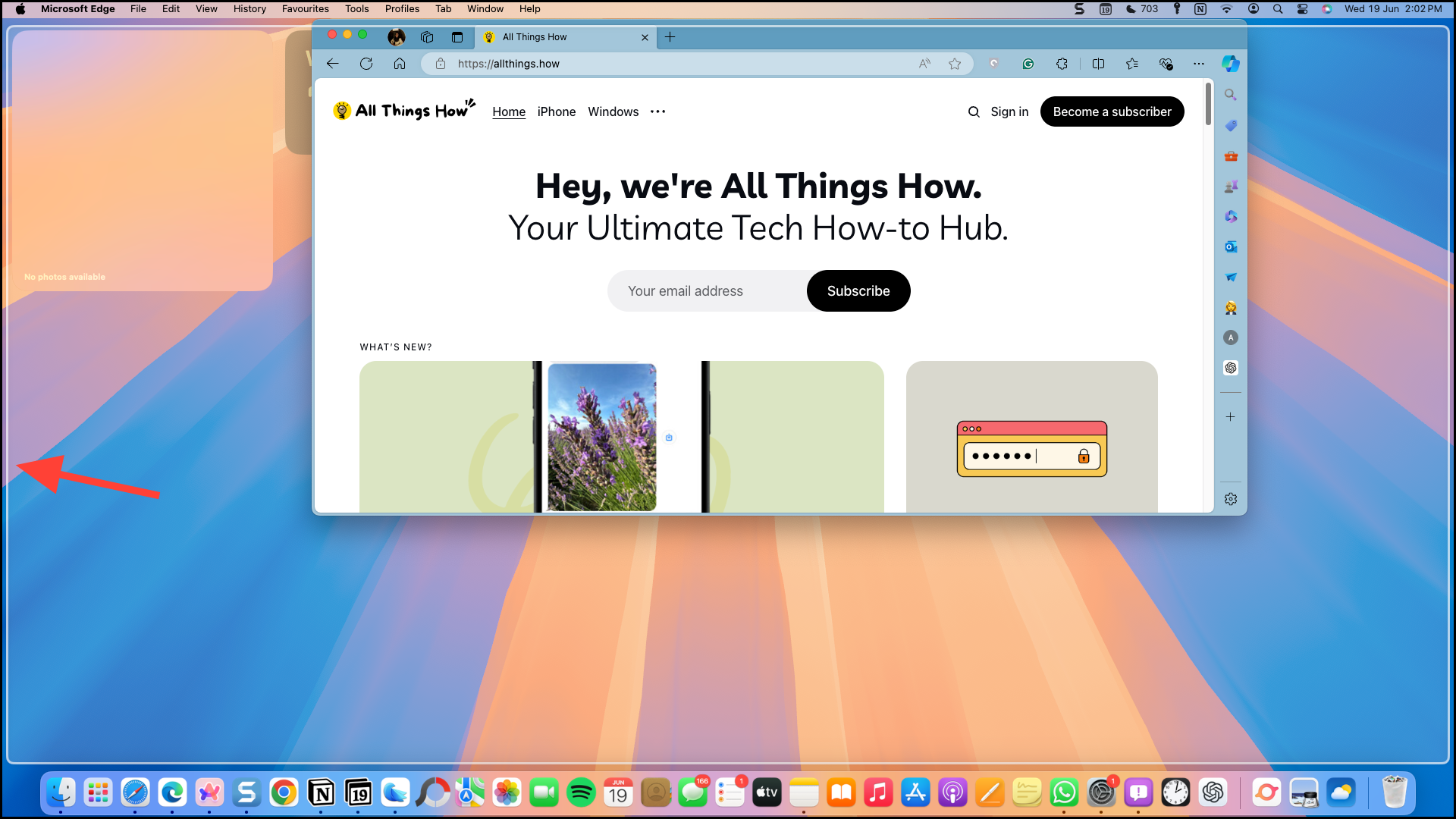Screen dimensions: 1456x819
Task: Open Outlook in Edge sidebar
Action: pyautogui.click(x=1230, y=247)
